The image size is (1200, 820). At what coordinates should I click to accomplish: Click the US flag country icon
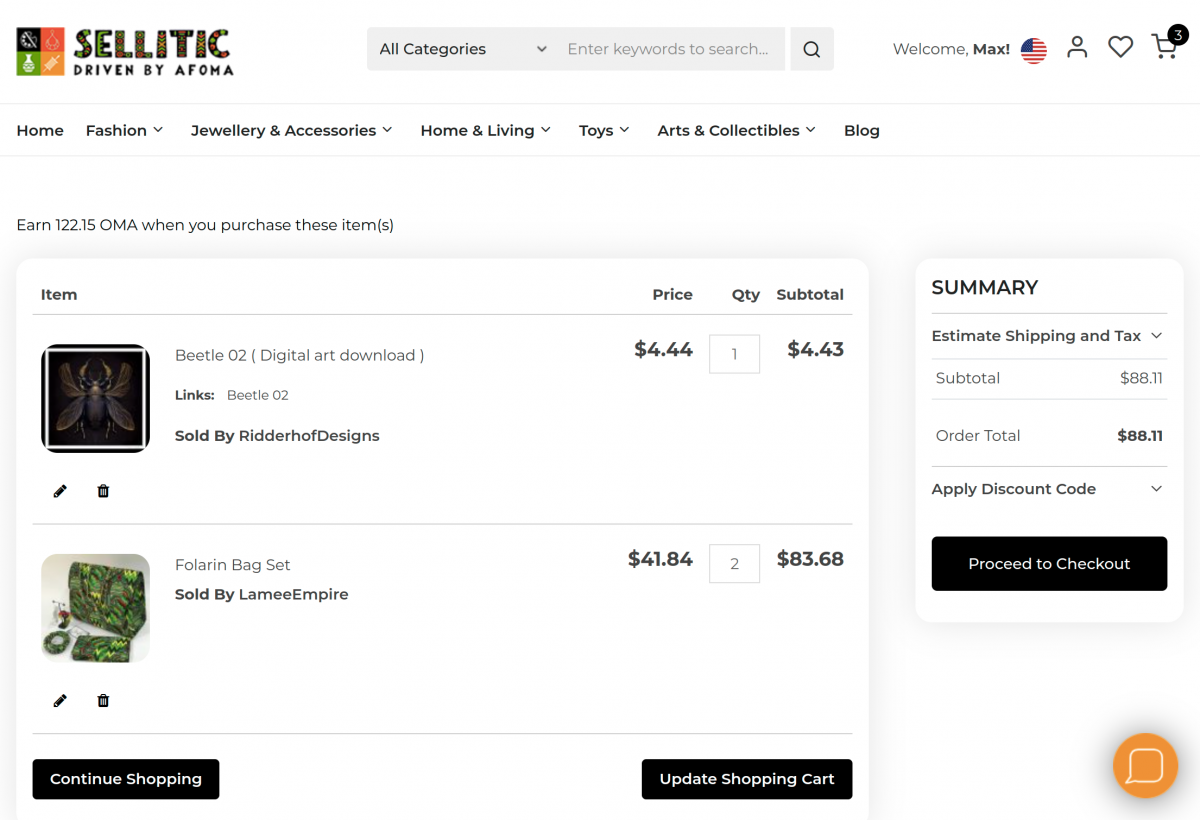[1034, 49]
